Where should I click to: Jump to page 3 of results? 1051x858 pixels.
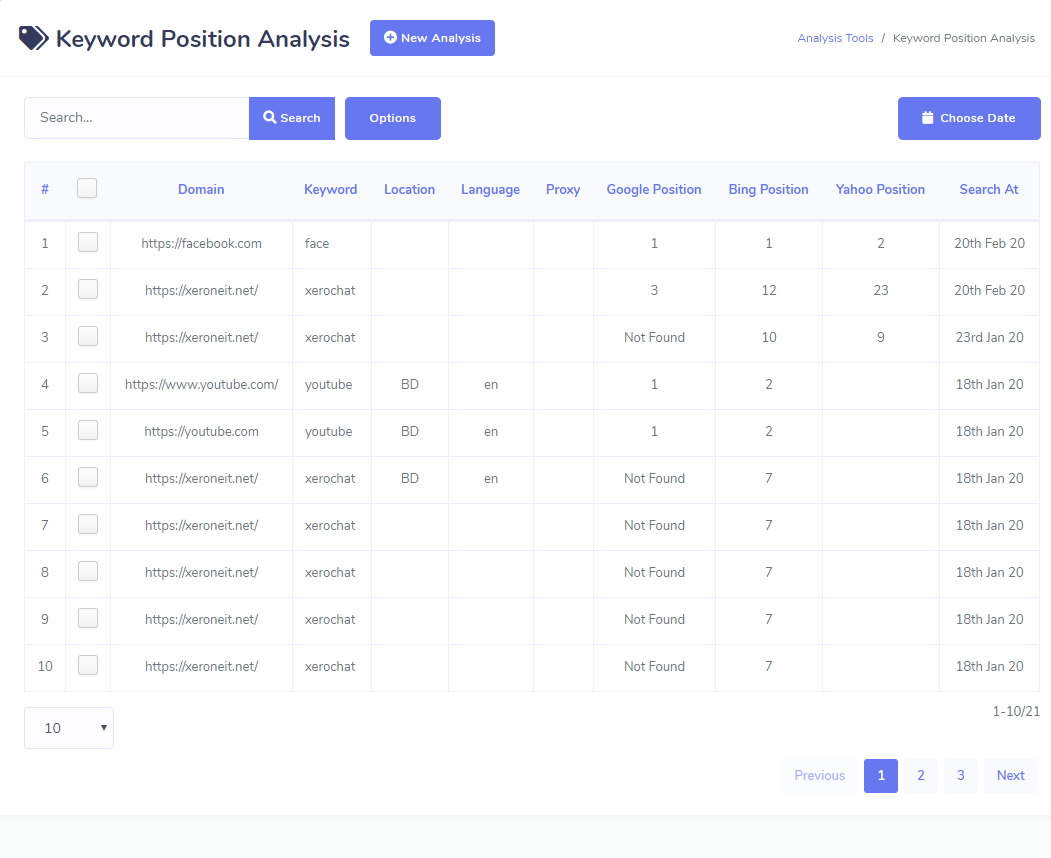pyautogui.click(x=960, y=775)
